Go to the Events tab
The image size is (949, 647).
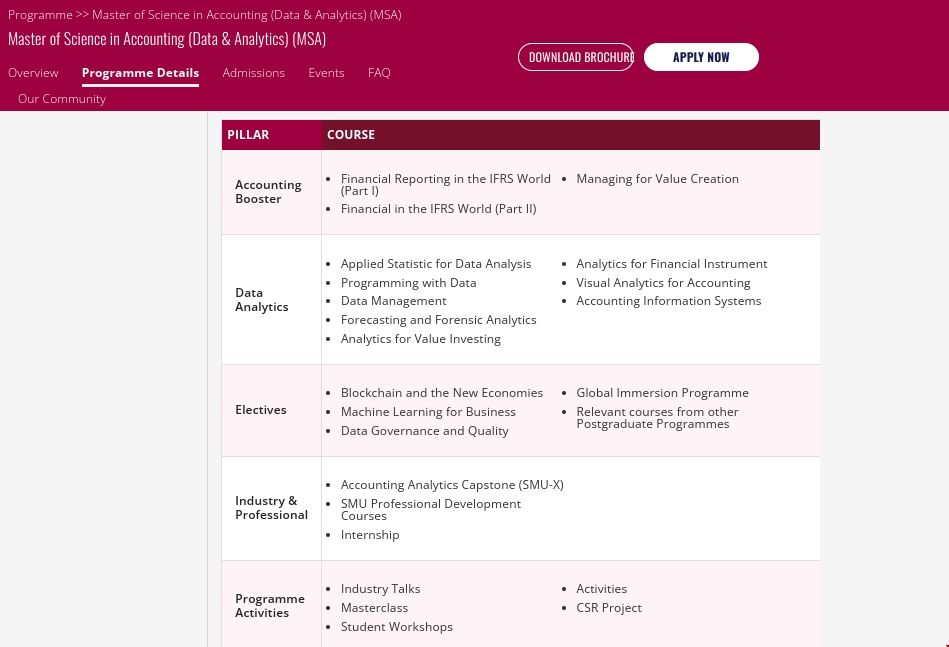(x=326, y=73)
